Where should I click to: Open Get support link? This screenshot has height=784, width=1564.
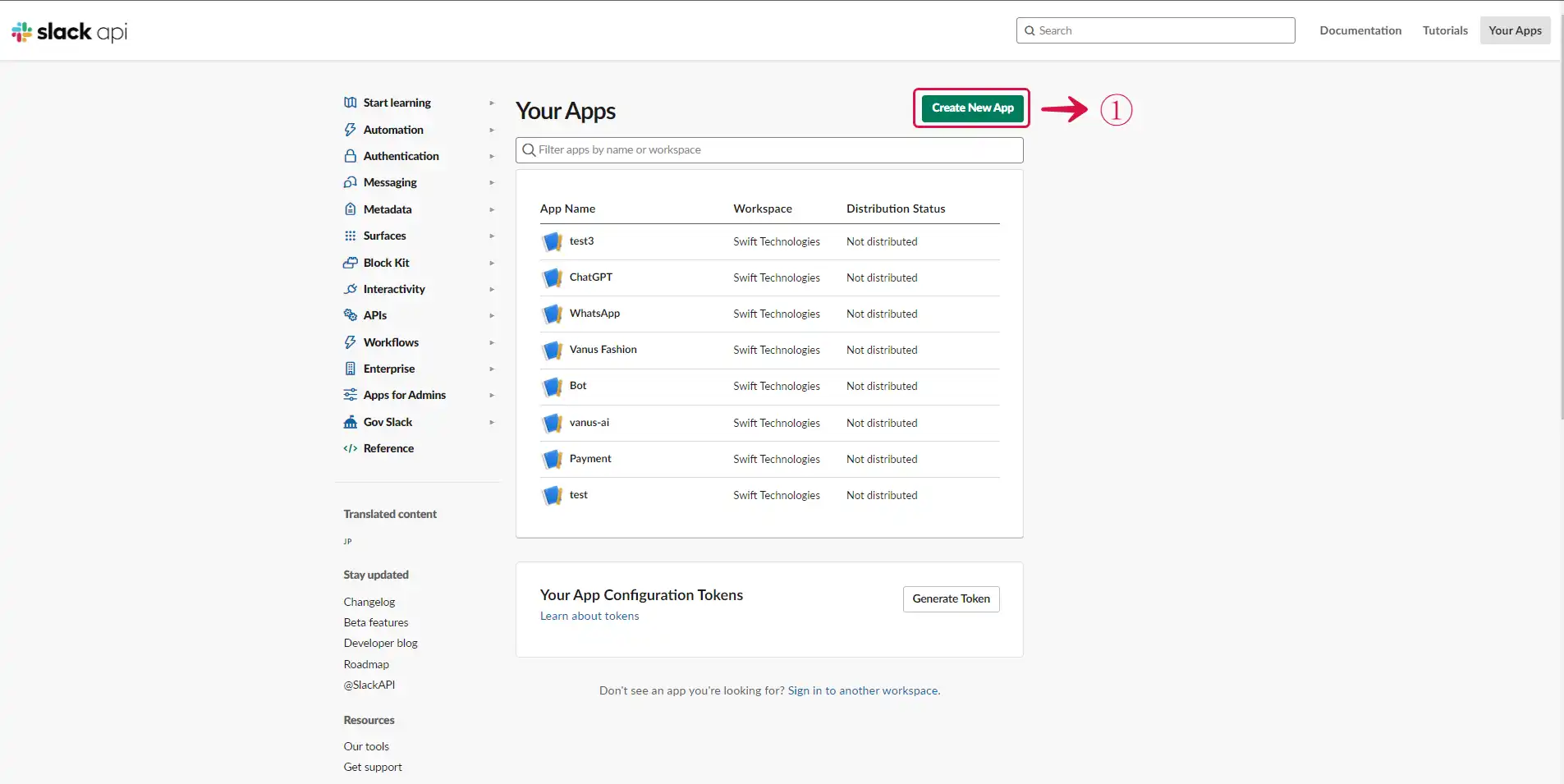coord(373,767)
